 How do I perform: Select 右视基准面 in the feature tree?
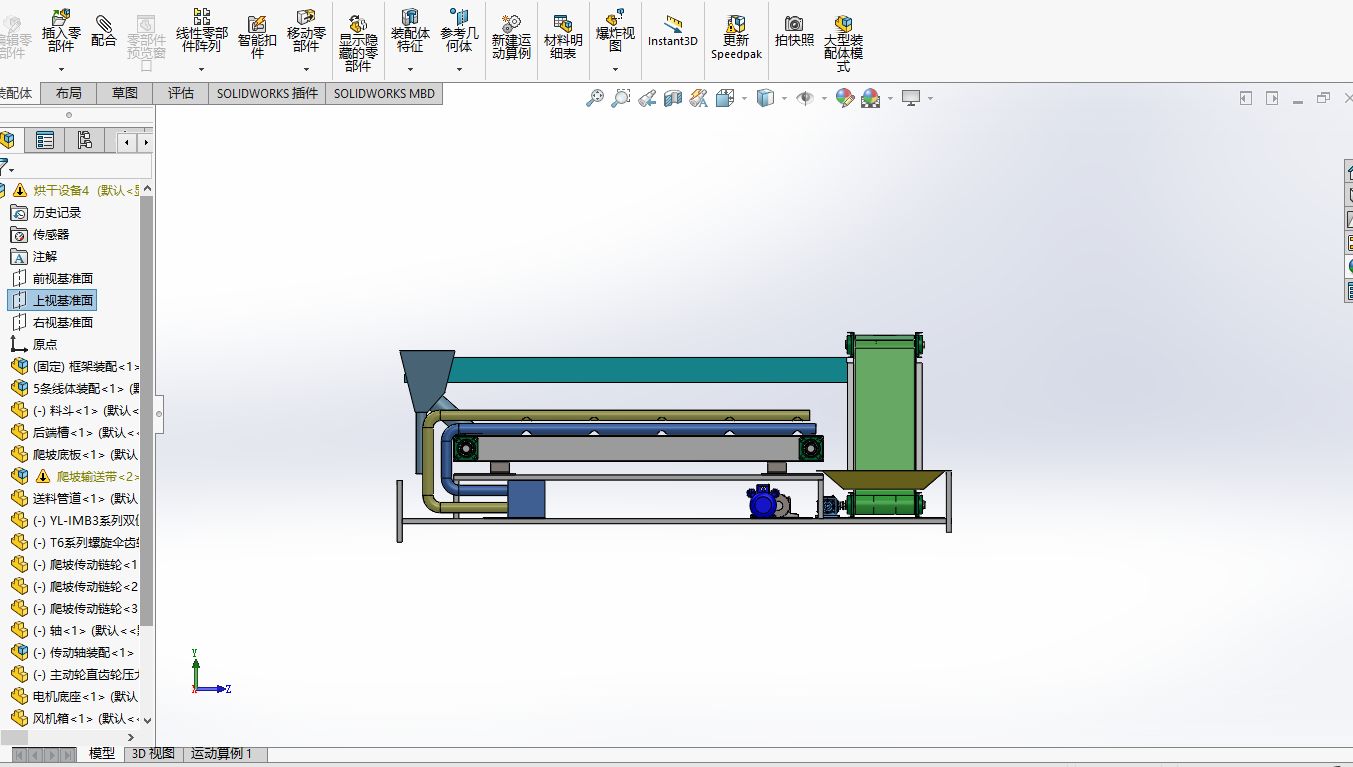click(62, 322)
